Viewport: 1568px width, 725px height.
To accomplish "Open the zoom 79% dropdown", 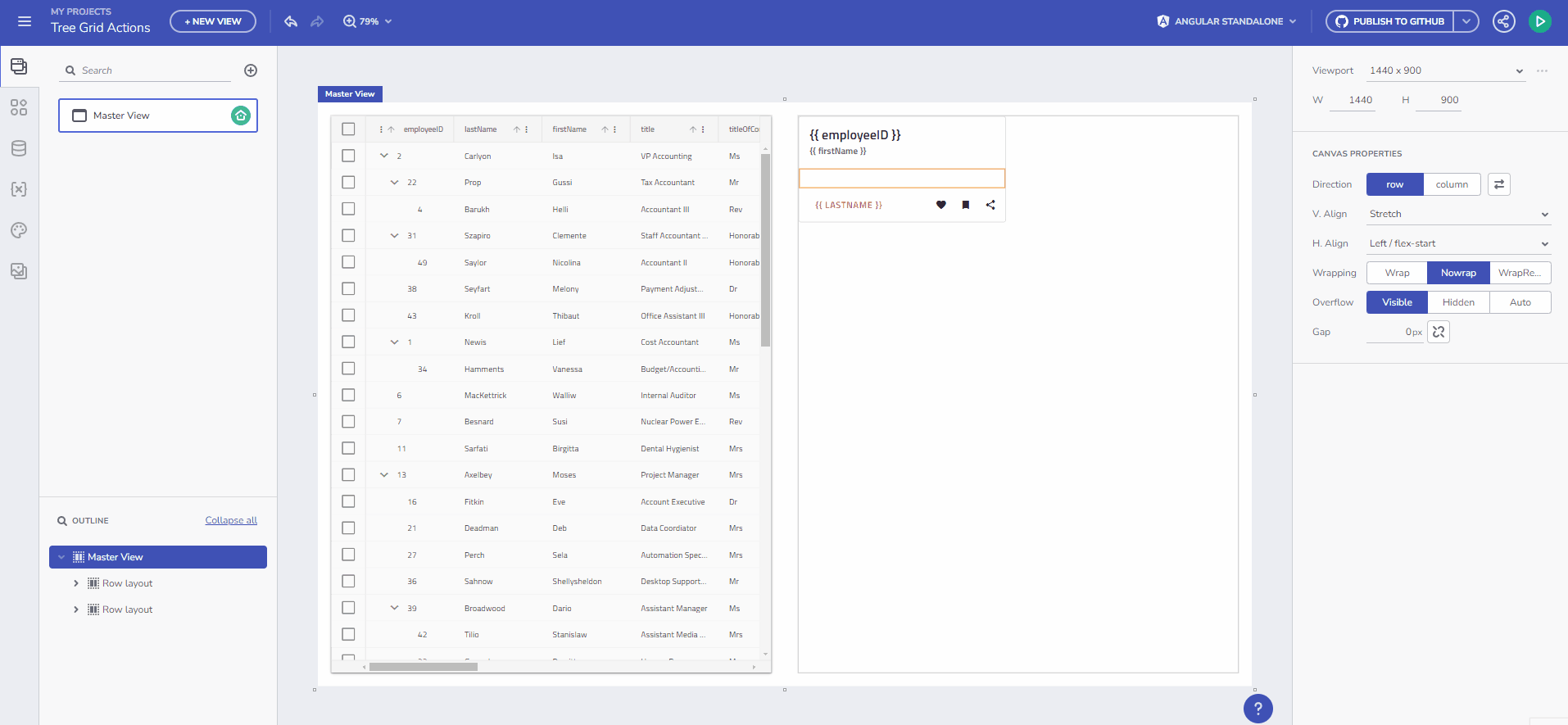I will click(368, 21).
